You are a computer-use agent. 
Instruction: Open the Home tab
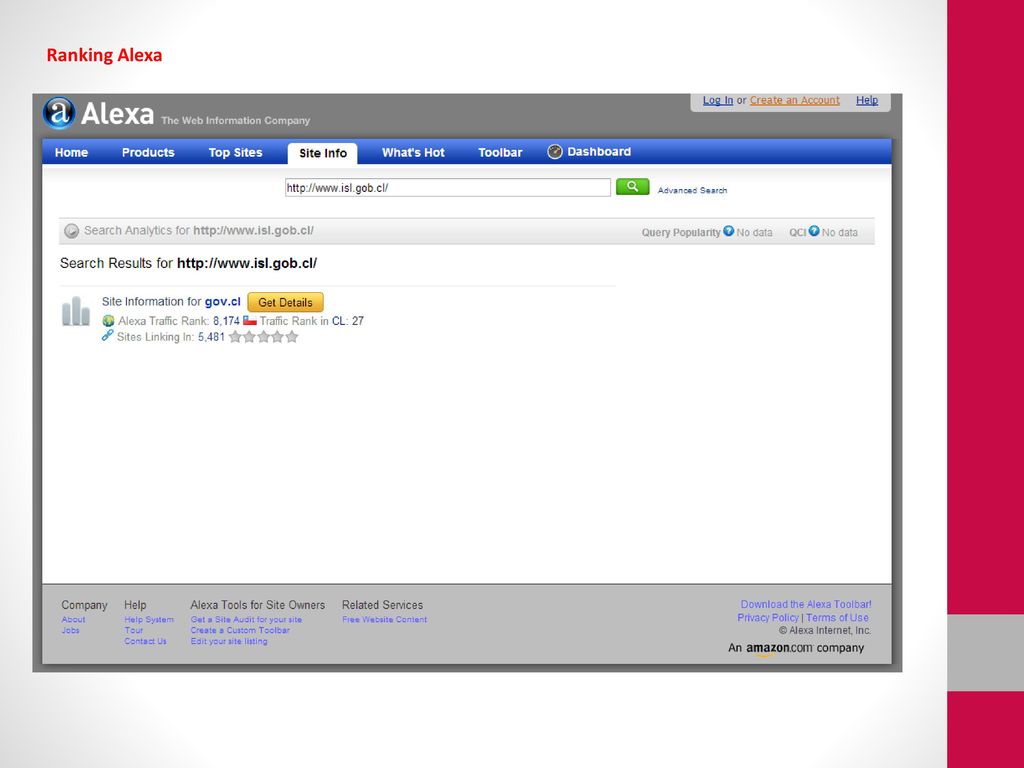click(x=71, y=152)
